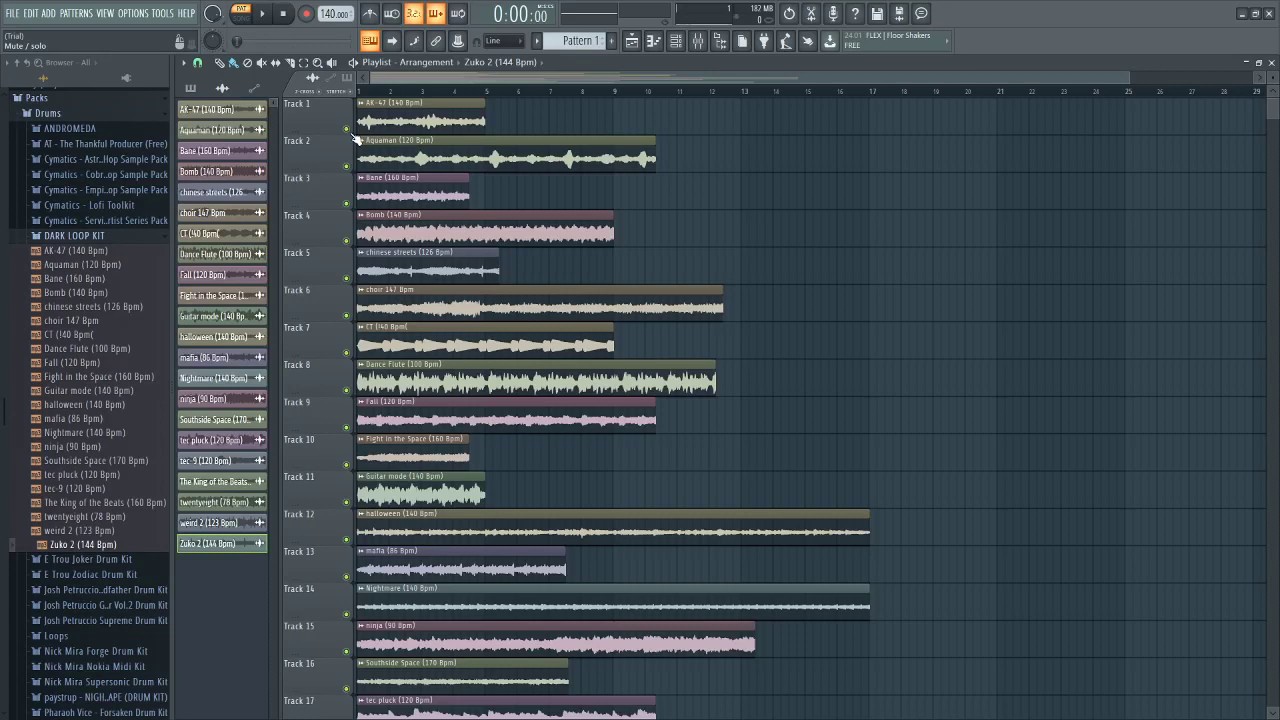Toggle the countdown before recording icon
The image size is (1280, 720).
click(x=413, y=14)
